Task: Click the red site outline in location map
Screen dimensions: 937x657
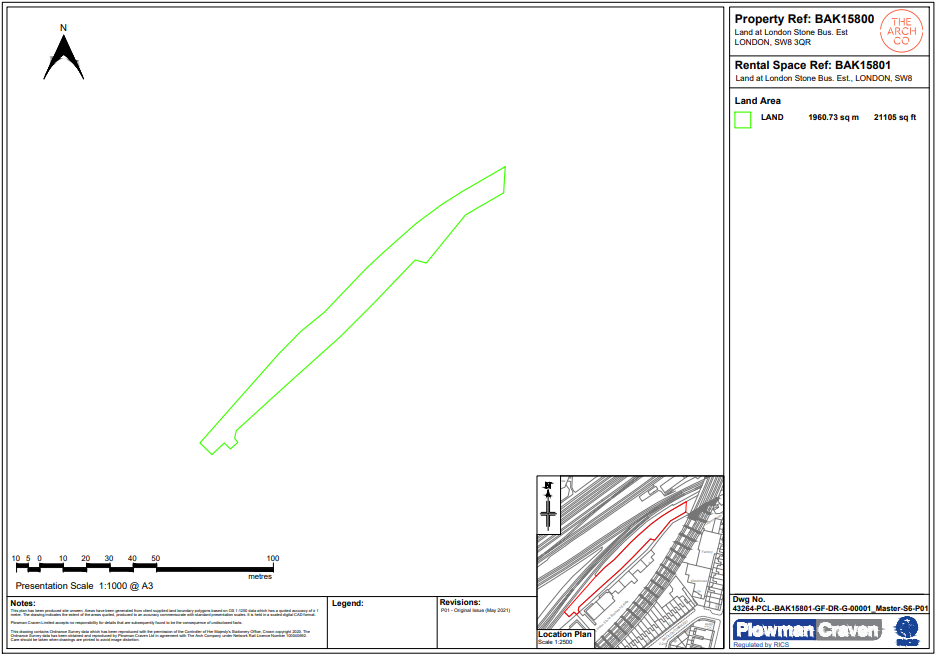Action: pyautogui.click(x=625, y=558)
